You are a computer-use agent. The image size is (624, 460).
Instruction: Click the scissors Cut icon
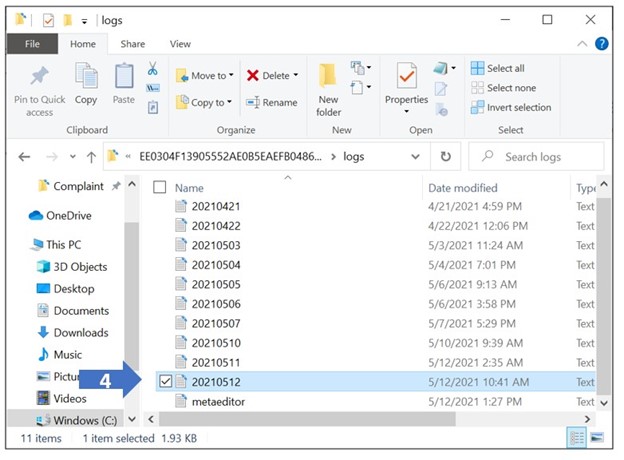[153, 69]
